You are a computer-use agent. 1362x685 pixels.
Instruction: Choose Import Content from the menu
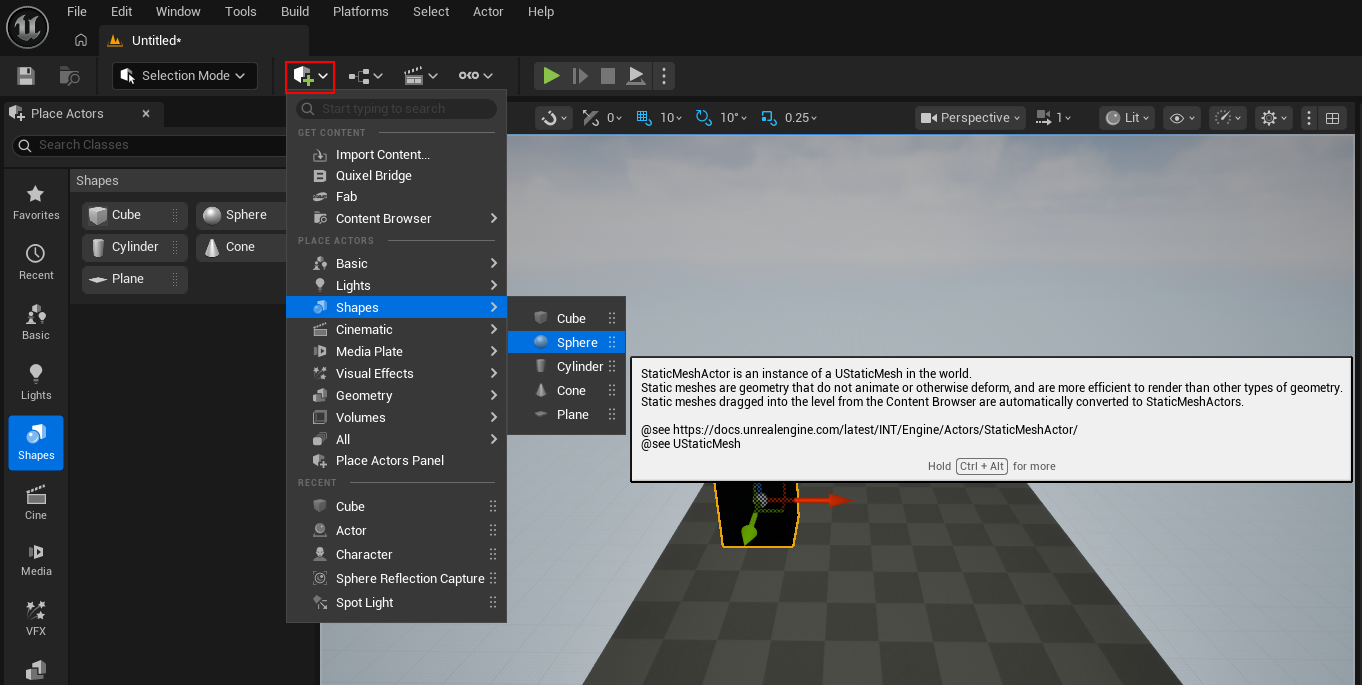pos(396,155)
